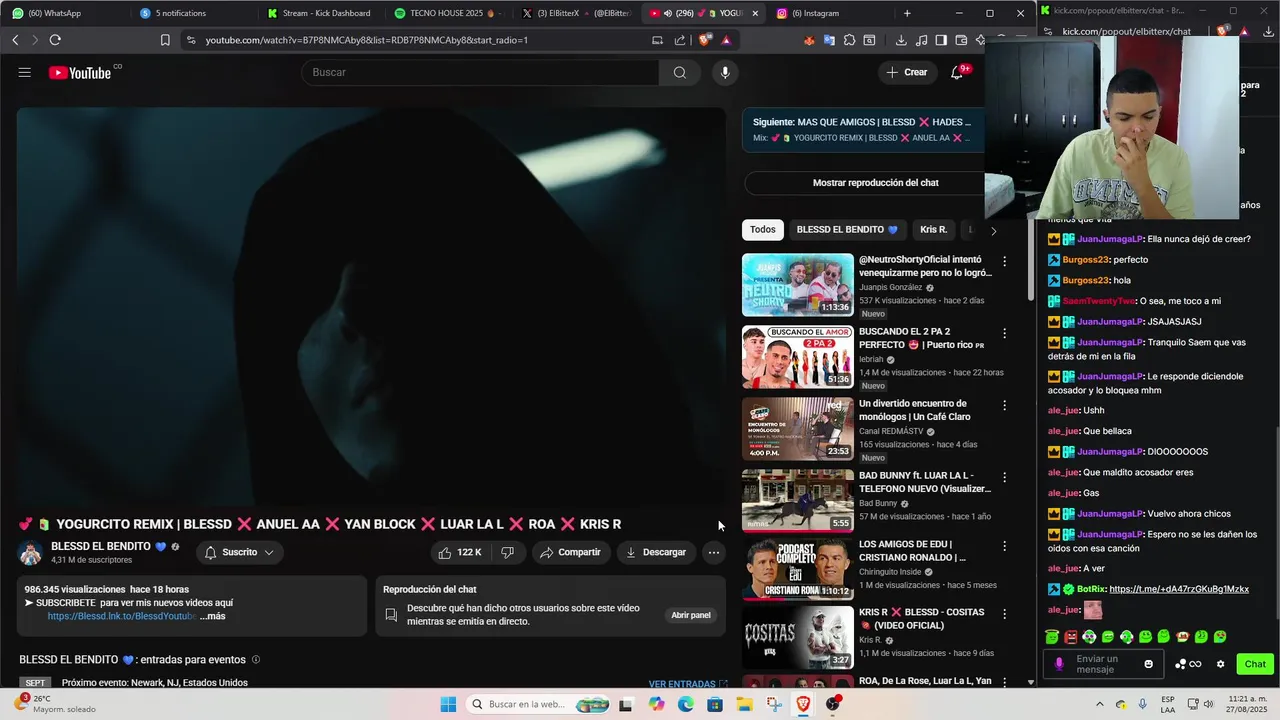Switch to the TECNO HOUSE 2025 tab
Viewport: 1280px width, 720px height.
pyautogui.click(x=447, y=13)
